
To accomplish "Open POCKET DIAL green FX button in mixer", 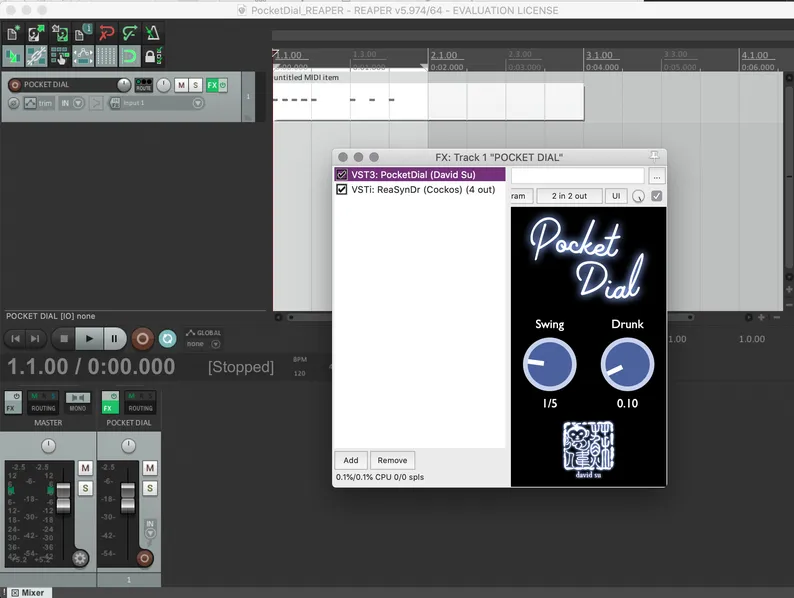I will [x=110, y=403].
